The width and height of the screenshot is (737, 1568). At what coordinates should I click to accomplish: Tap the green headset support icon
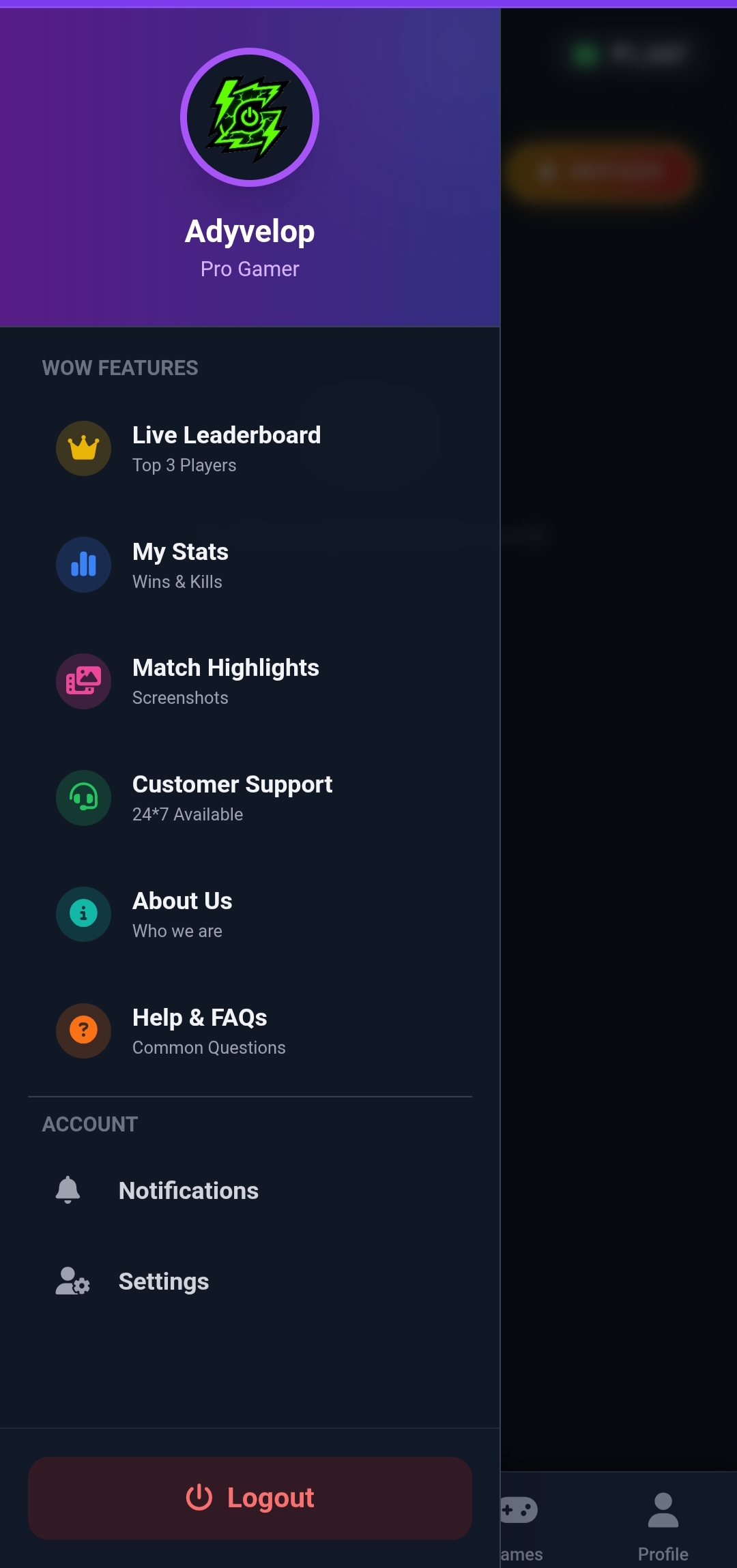(83, 798)
